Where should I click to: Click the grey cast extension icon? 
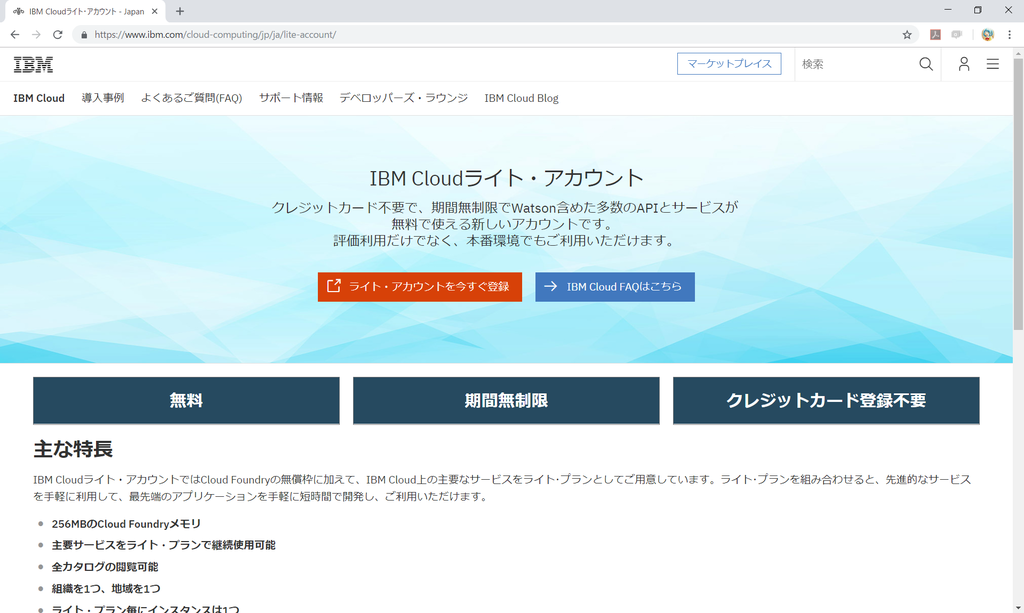pyautogui.click(x=957, y=35)
